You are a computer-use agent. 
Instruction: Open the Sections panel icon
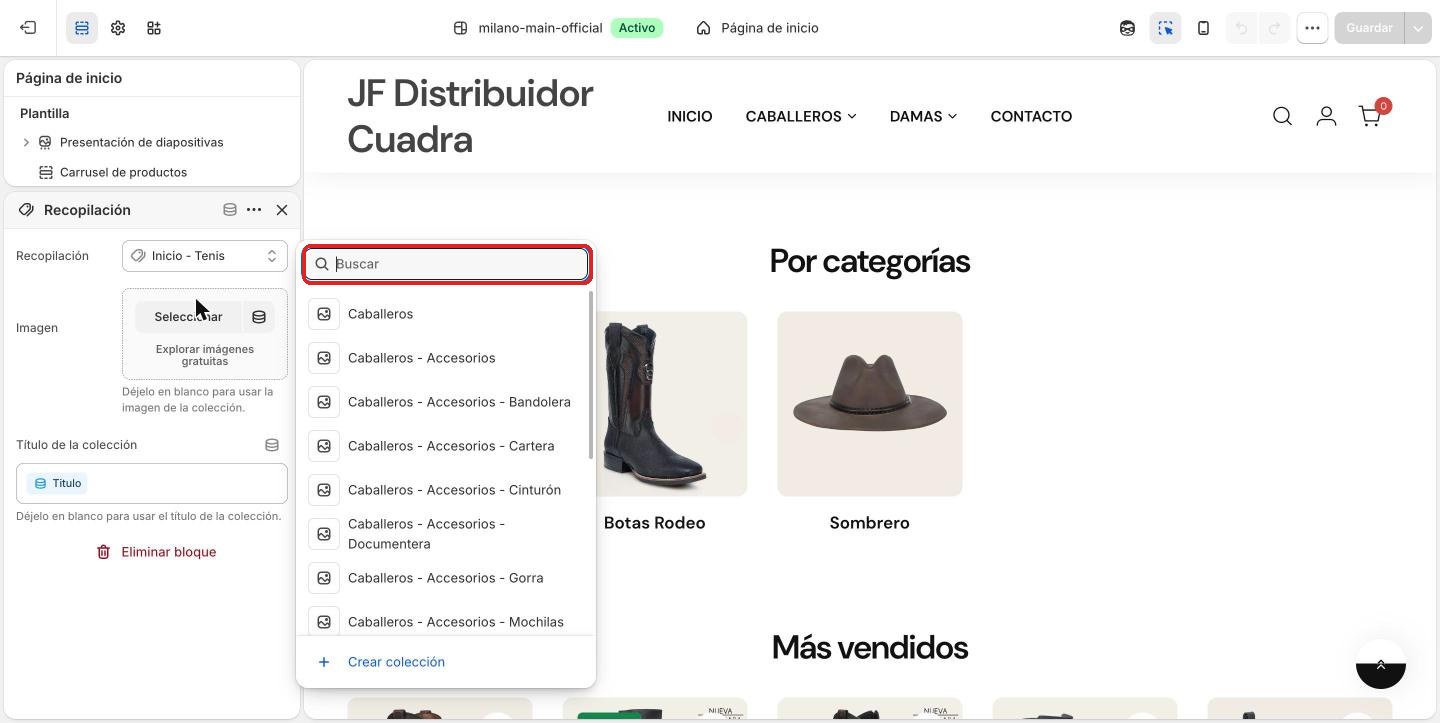coord(82,28)
